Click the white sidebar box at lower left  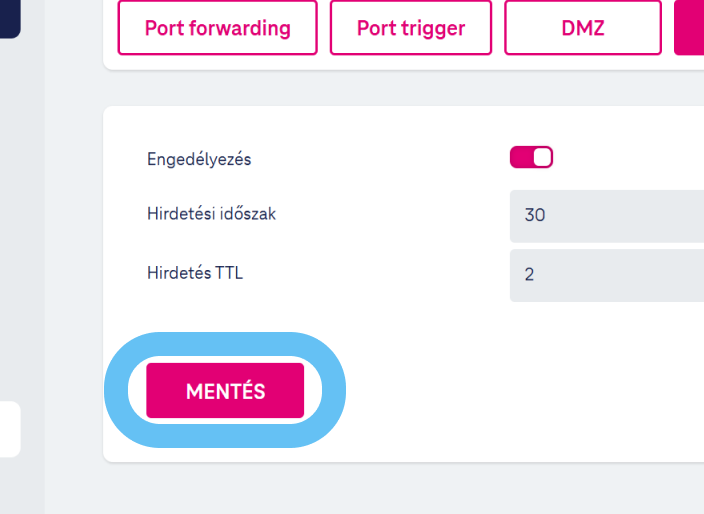[x=9, y=429]
